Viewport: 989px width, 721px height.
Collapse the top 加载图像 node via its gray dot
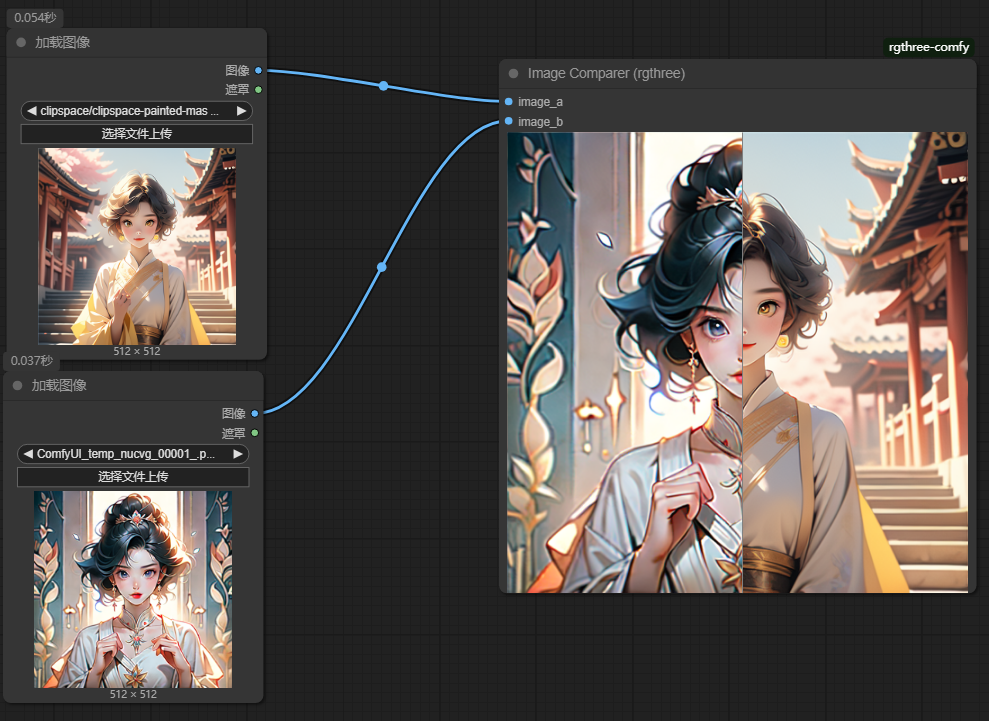pos(21,42)
